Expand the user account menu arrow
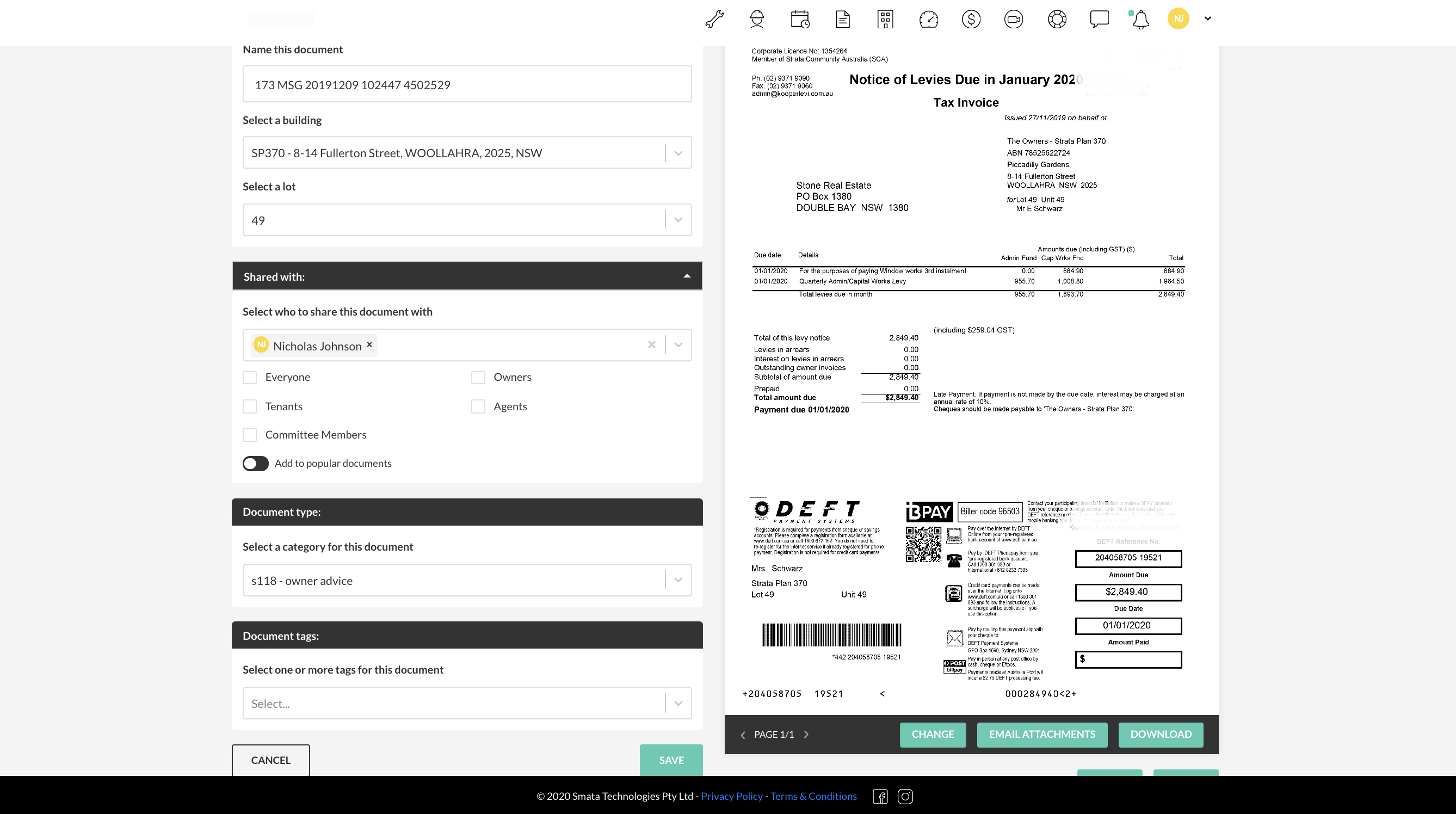The height and width of the screenshot is (814, 1456). pyautogui.click(x=1208, y=18)
